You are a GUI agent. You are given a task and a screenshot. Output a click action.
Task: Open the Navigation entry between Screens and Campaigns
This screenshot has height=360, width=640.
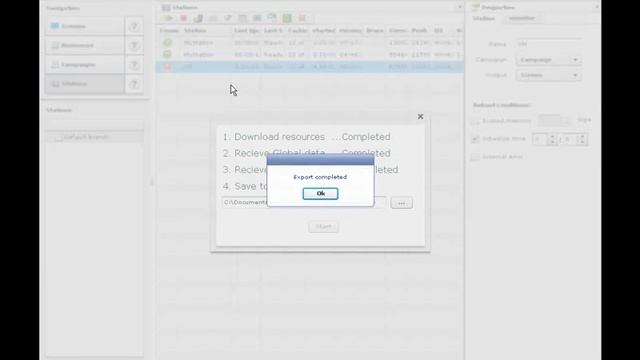85,45
